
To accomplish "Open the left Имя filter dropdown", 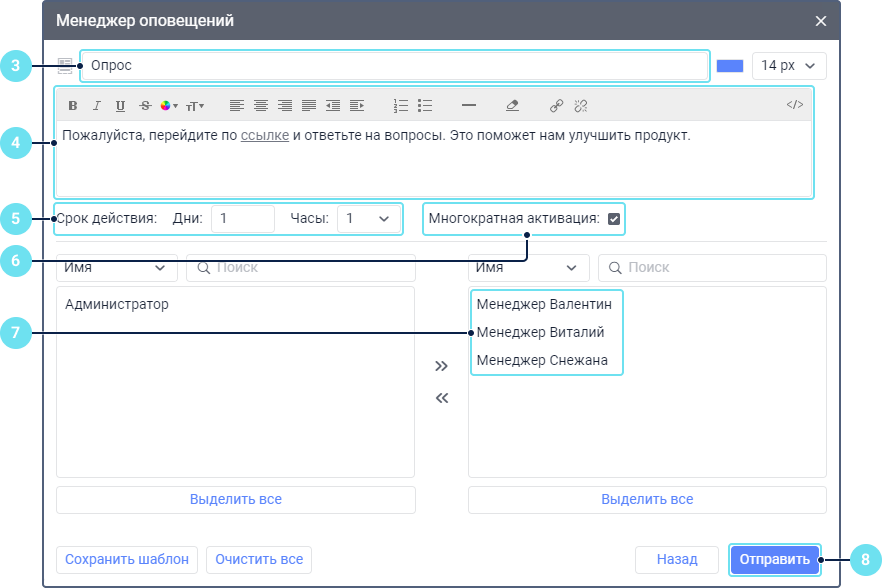I will [116, 268].
